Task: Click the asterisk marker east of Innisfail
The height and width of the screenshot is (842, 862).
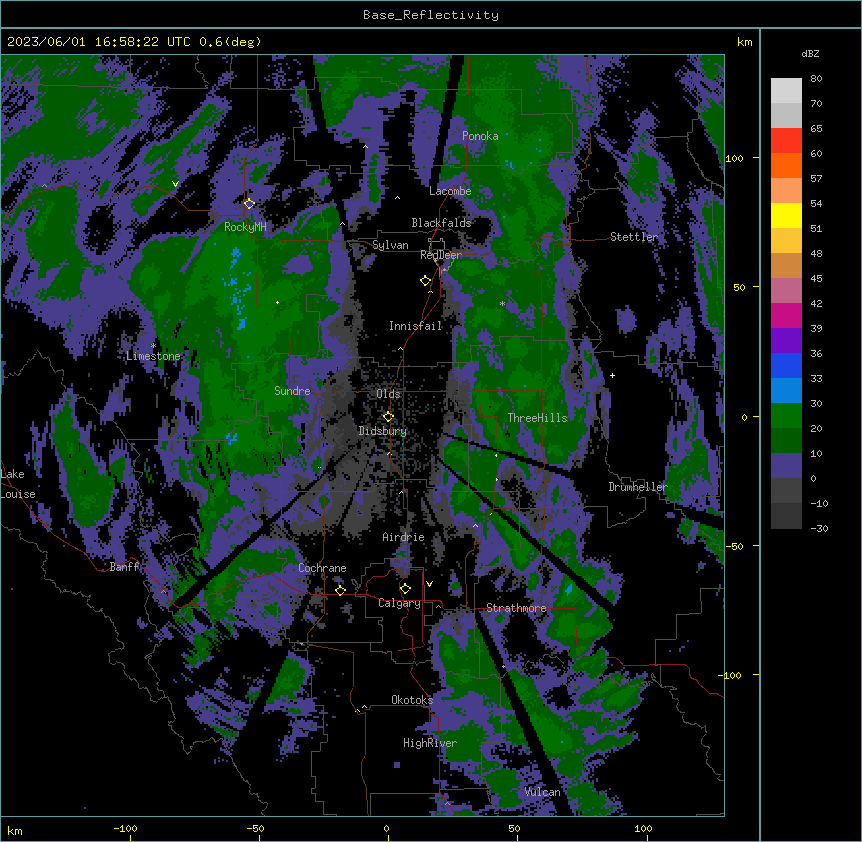Action: click(502, 303)
